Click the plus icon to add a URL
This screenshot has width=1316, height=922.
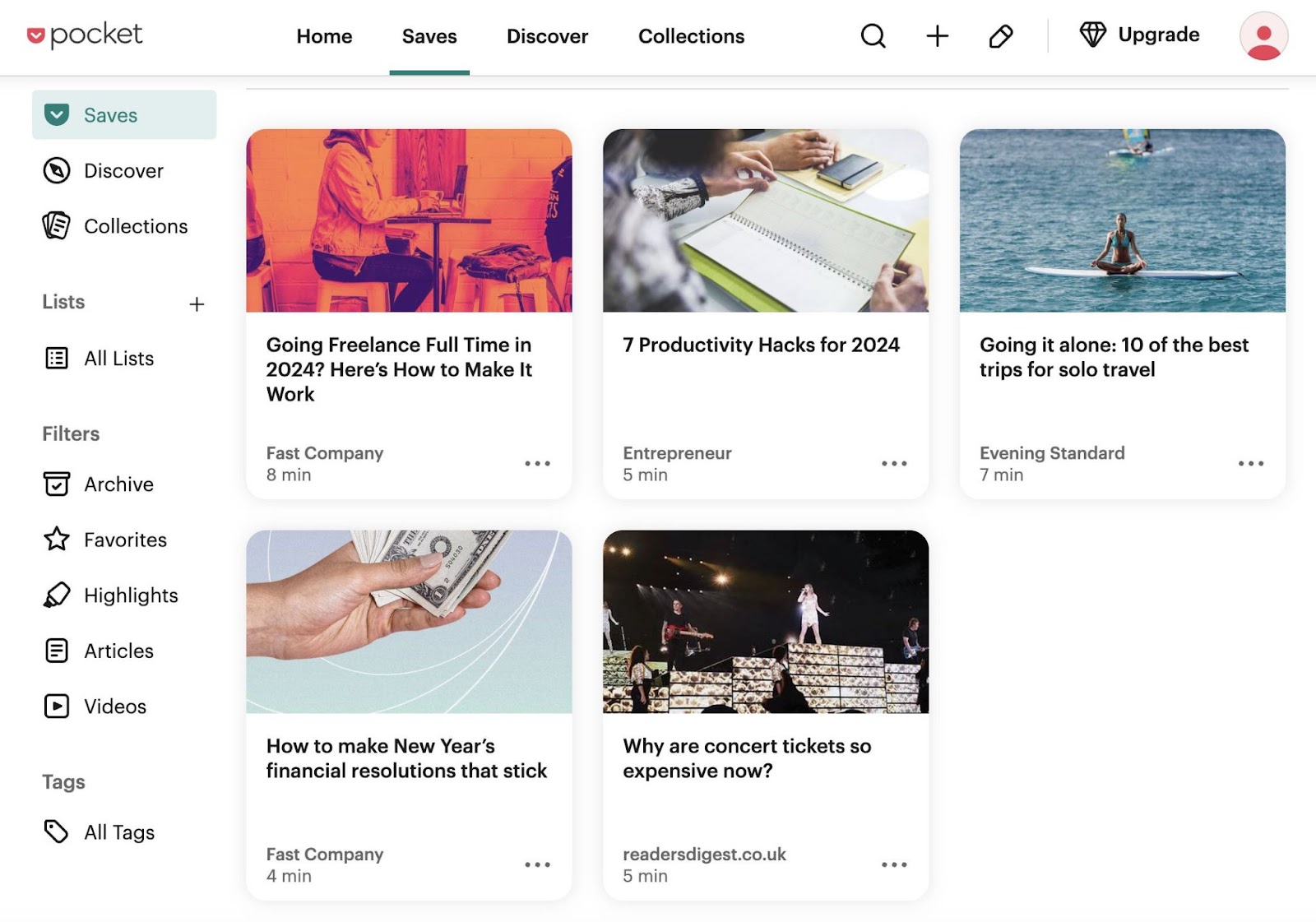click(x=937, y=36)
